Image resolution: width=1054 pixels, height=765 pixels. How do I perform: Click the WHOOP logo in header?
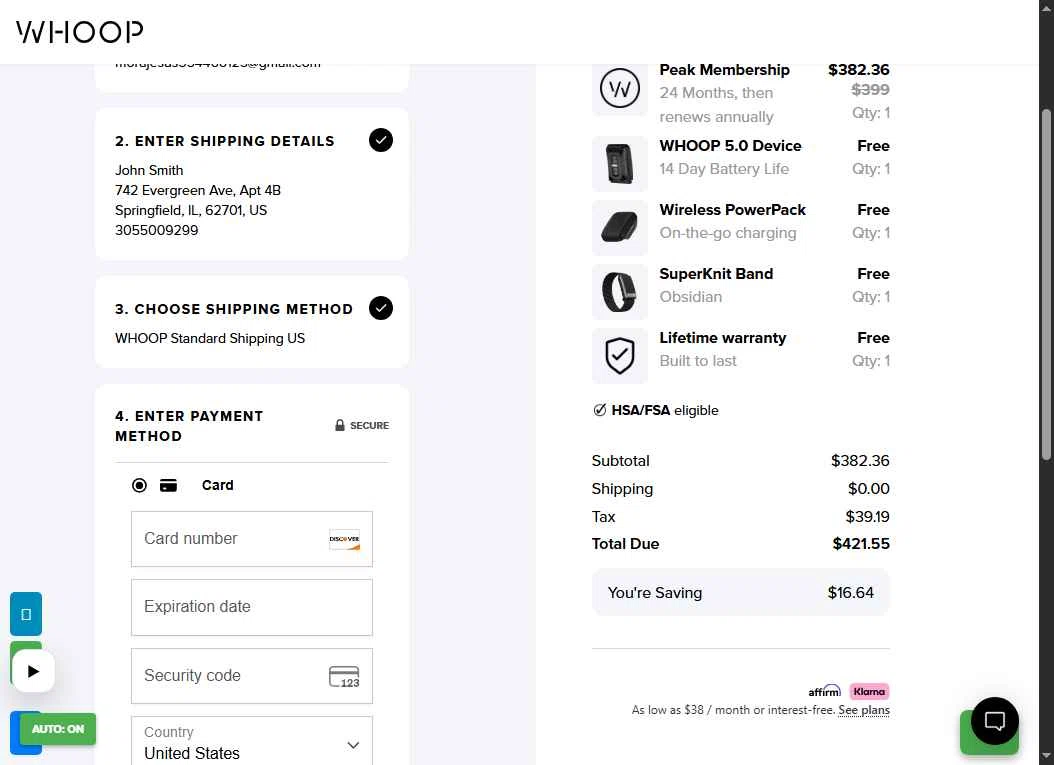(79, 32)
